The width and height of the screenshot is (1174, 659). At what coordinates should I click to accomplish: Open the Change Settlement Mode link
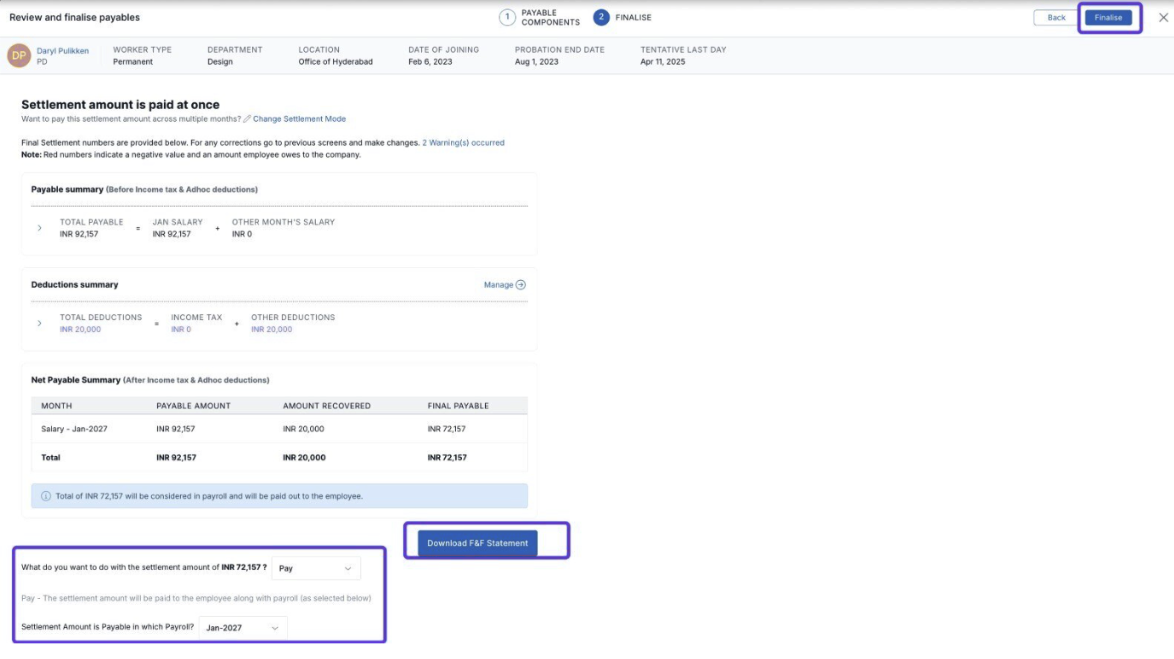[x=299, y=119]
